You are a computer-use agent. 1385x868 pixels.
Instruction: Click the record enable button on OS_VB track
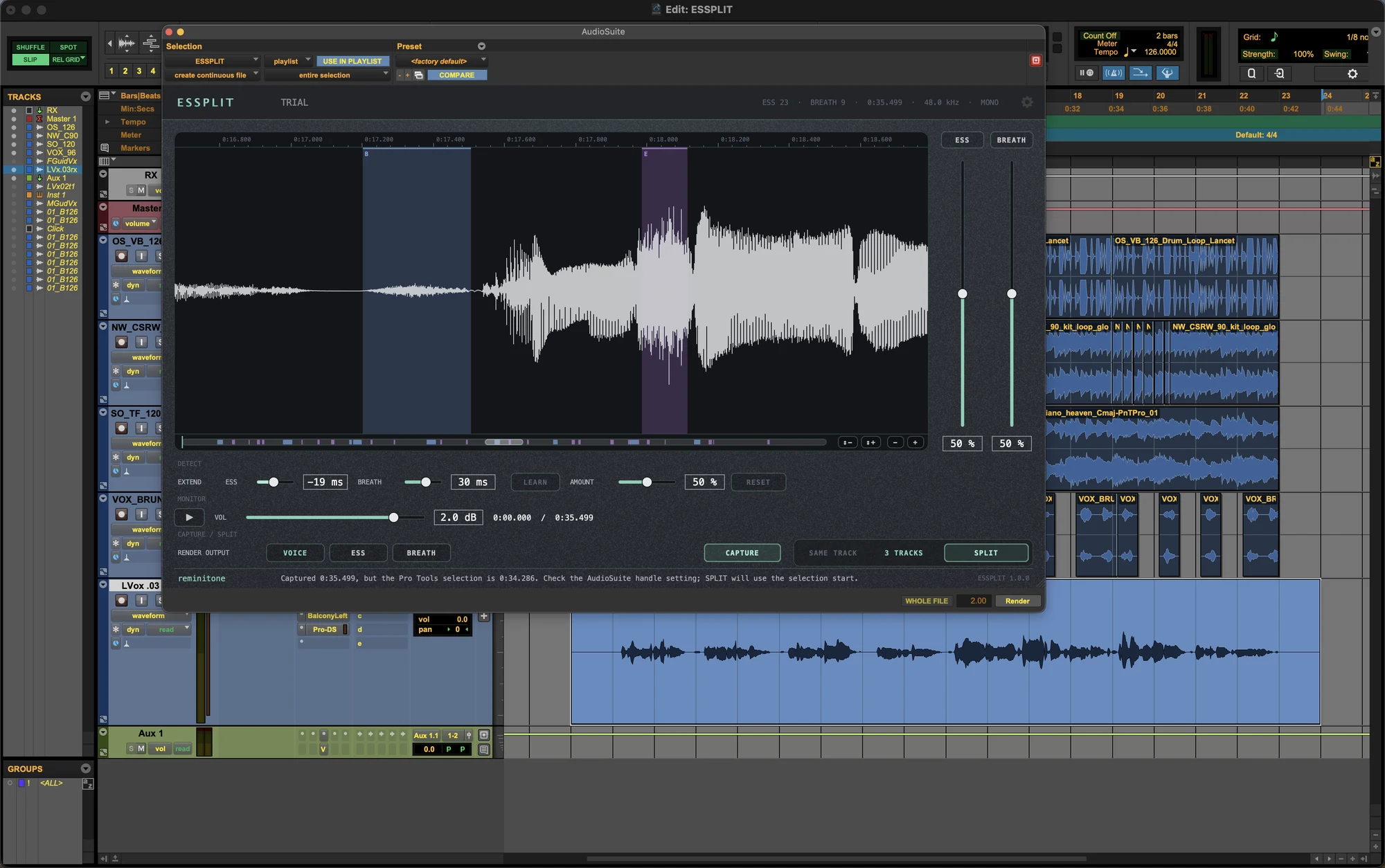pyautogui.click(x=121, y=256)
